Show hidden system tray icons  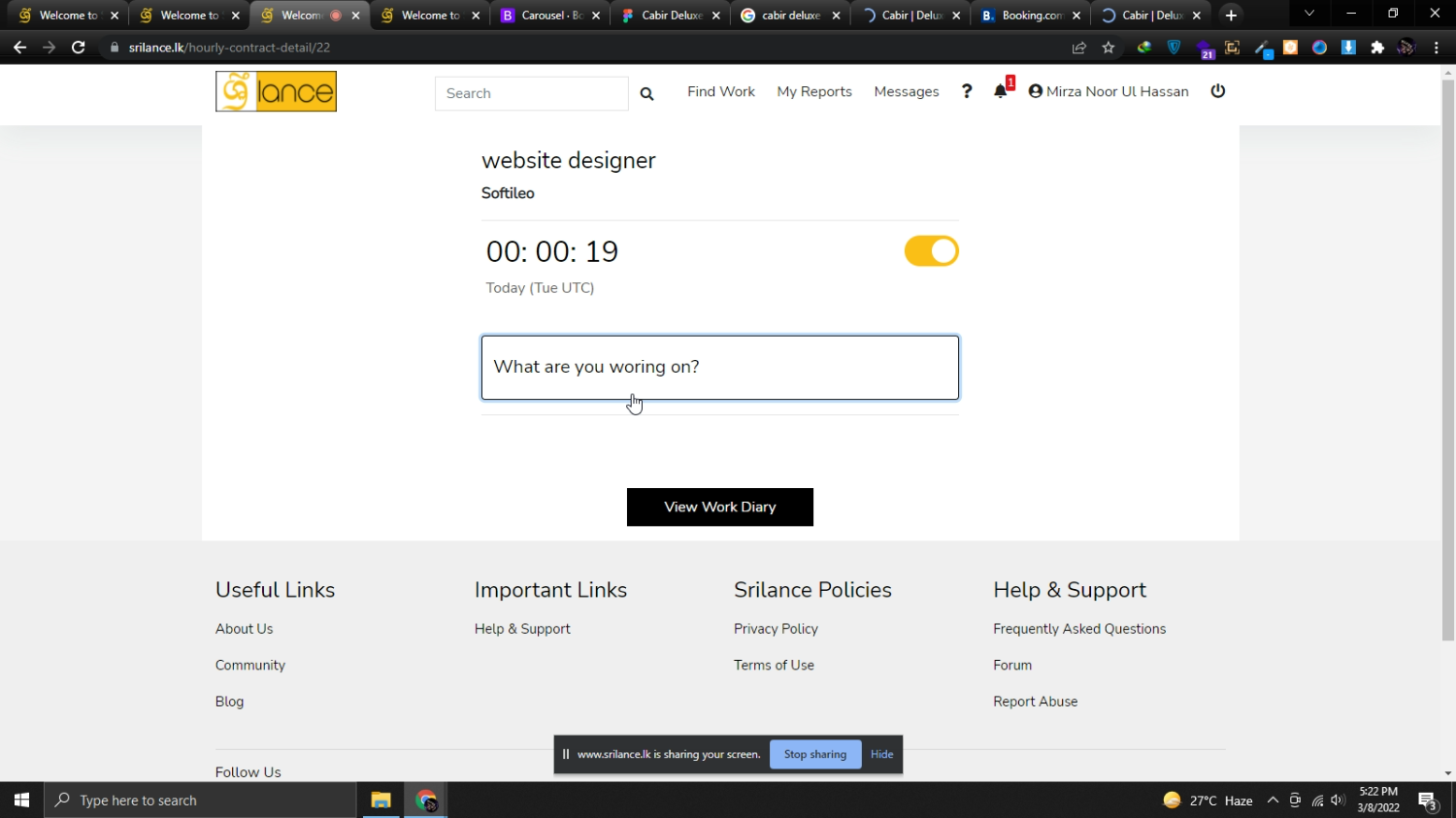[x=1273, y=801]
